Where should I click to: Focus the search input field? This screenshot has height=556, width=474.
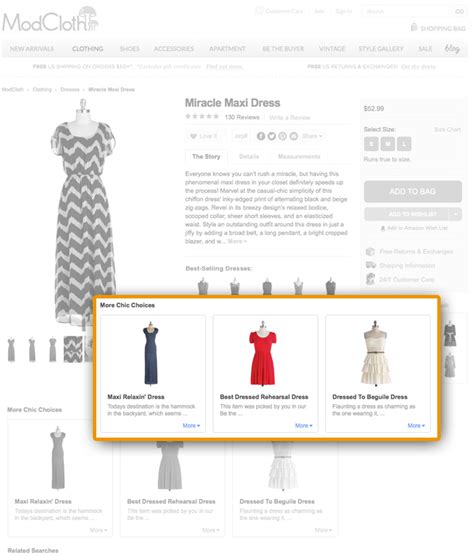(407, 11)
